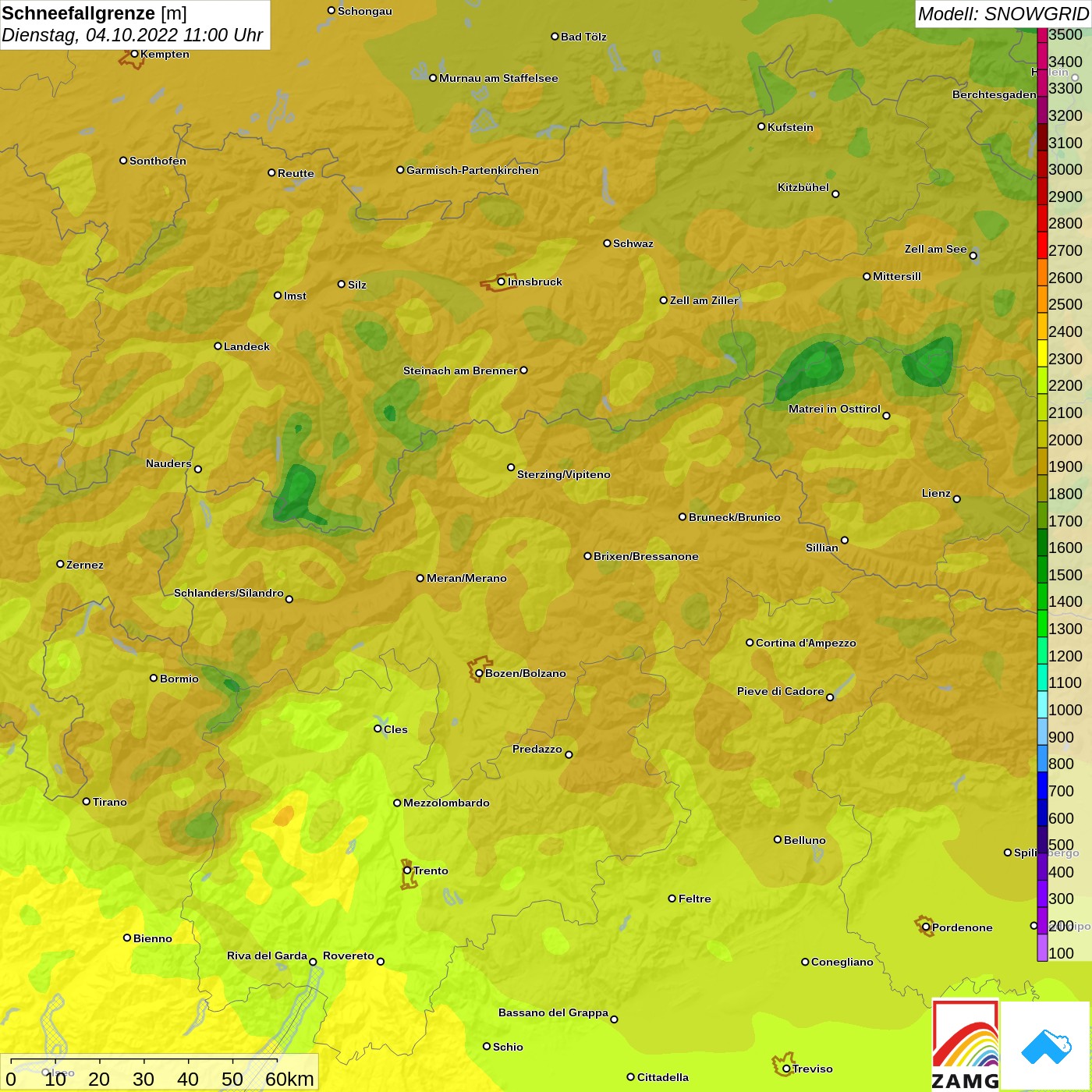1092x1092 pixels.
Task: Click the Sonthofen label
Action: tap(158, 161)
